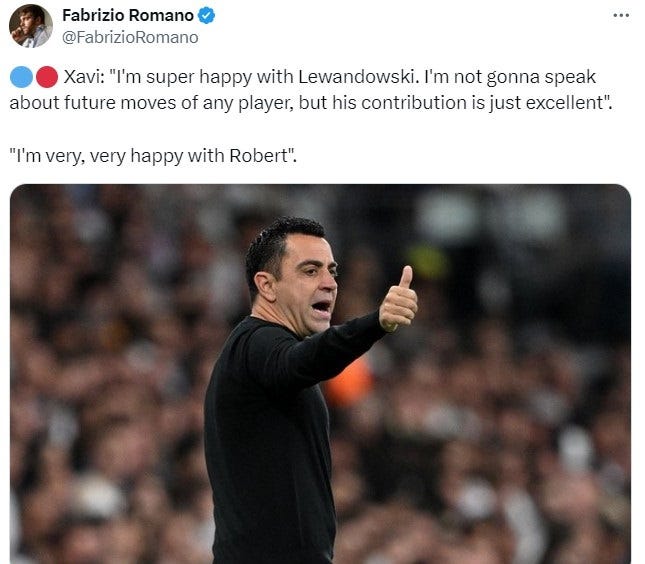Viewport: 645px width, 564px height.
Task: Click the orange blur behind the man's arm
Action: [349, 383]
